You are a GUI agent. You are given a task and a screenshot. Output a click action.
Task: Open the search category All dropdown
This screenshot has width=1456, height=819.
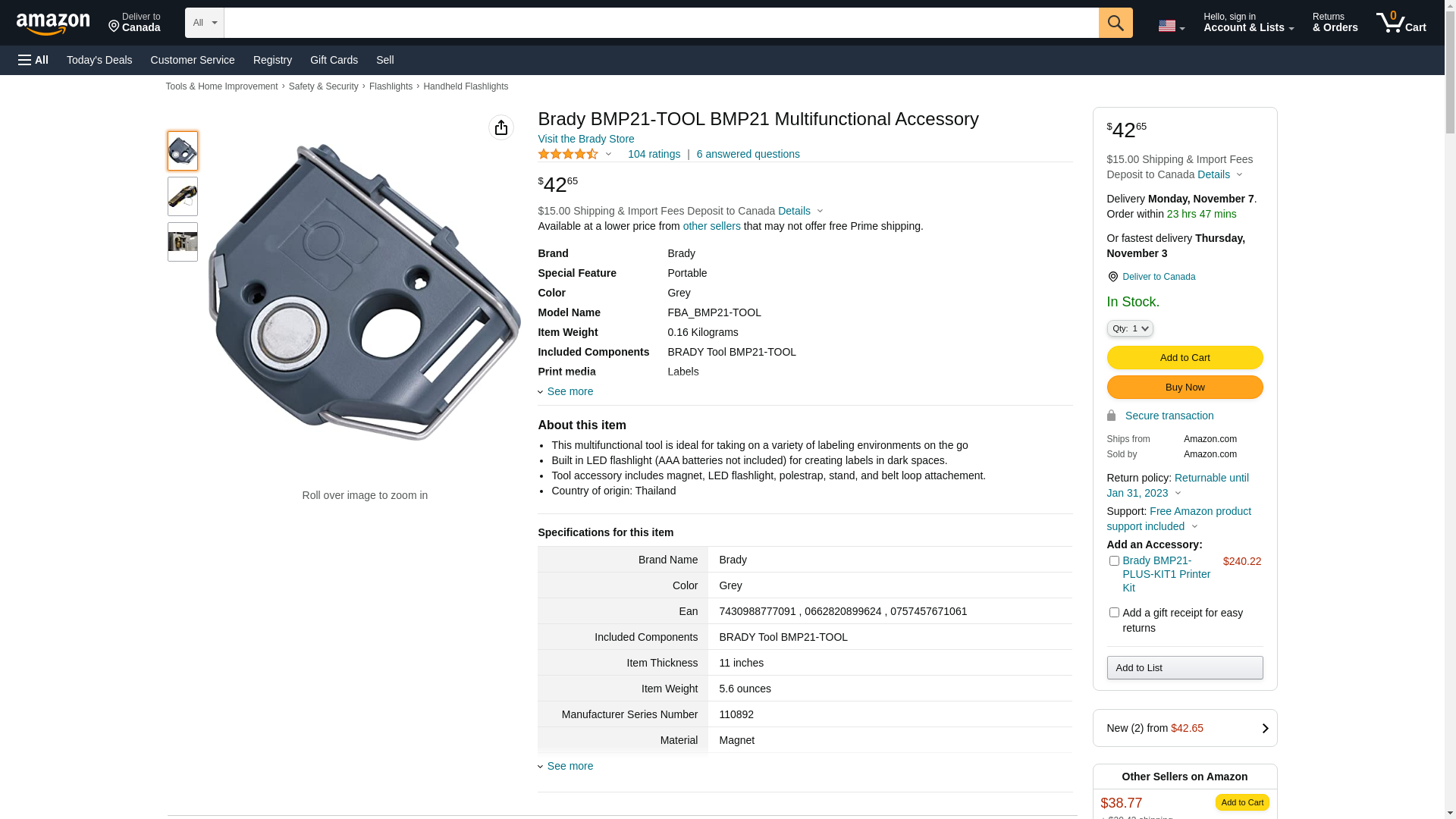[x=204, y=23]
